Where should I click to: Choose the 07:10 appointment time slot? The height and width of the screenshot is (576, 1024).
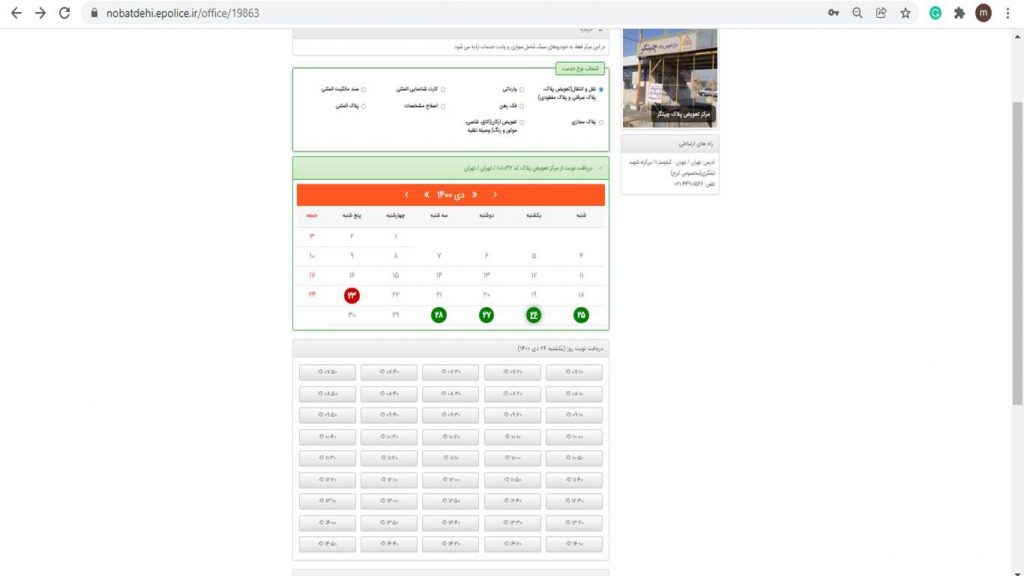tap(574, 372)
